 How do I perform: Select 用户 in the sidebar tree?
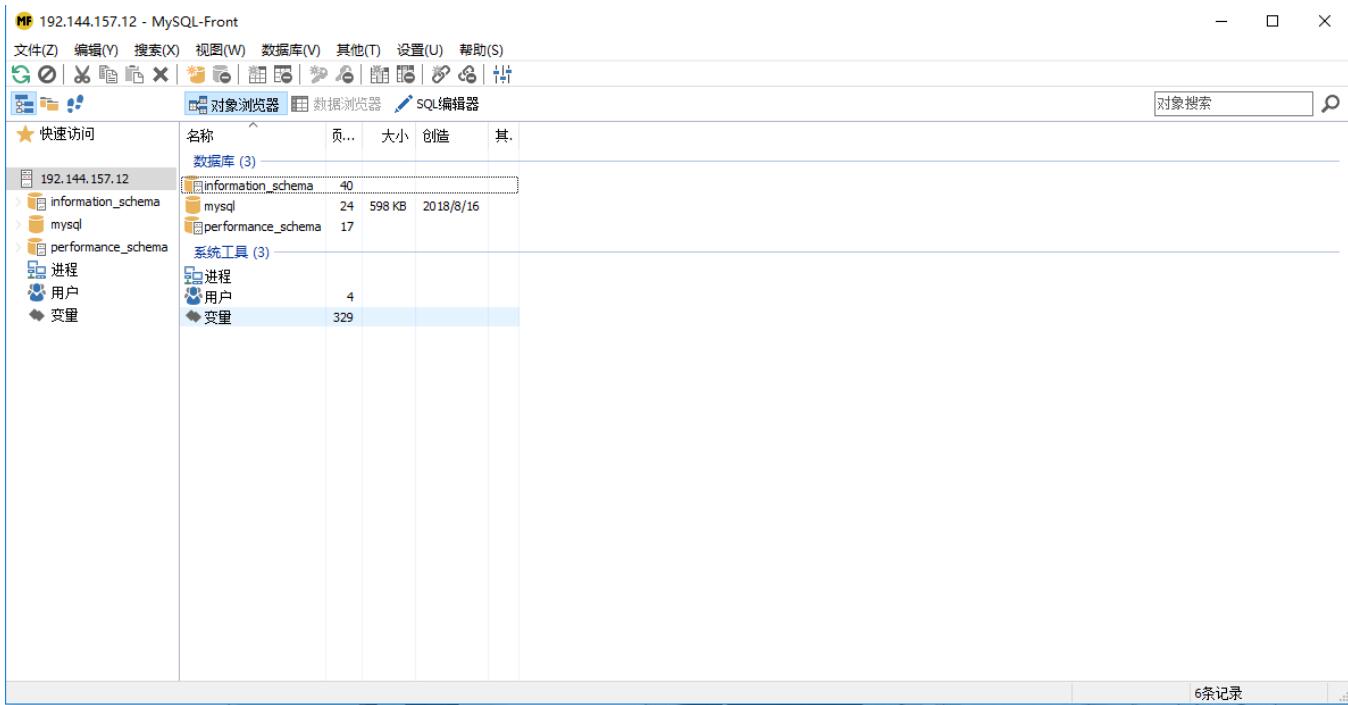tap(64, 293)
